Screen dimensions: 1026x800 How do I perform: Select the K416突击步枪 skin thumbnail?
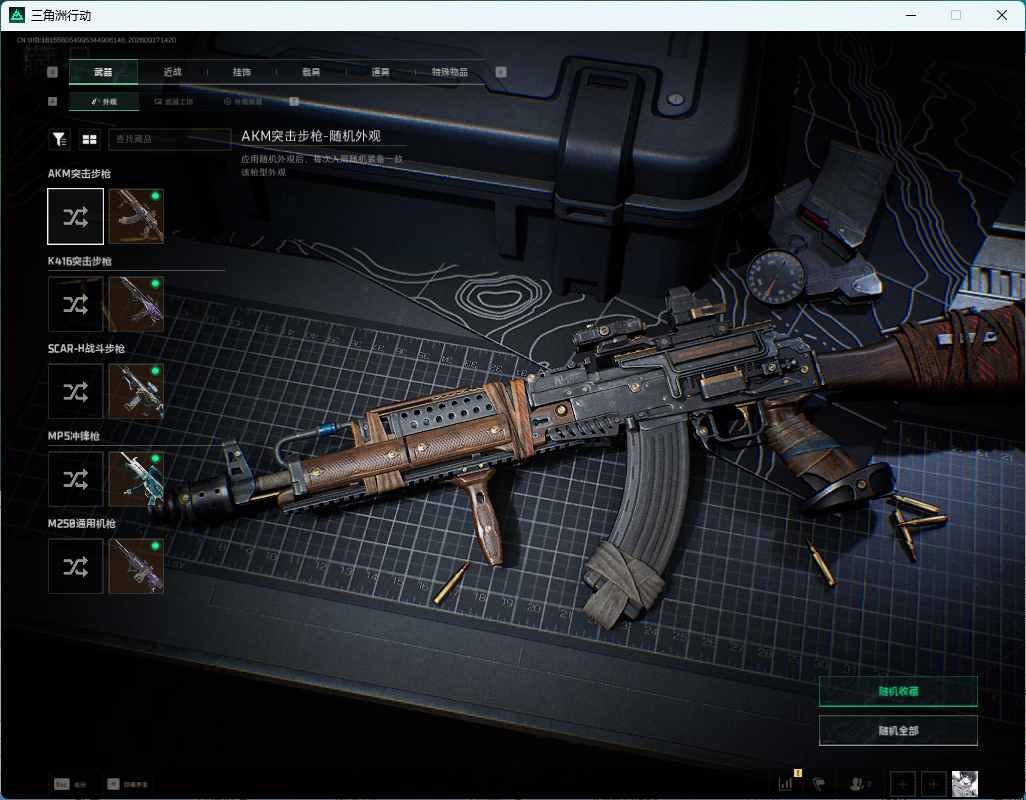136,304
